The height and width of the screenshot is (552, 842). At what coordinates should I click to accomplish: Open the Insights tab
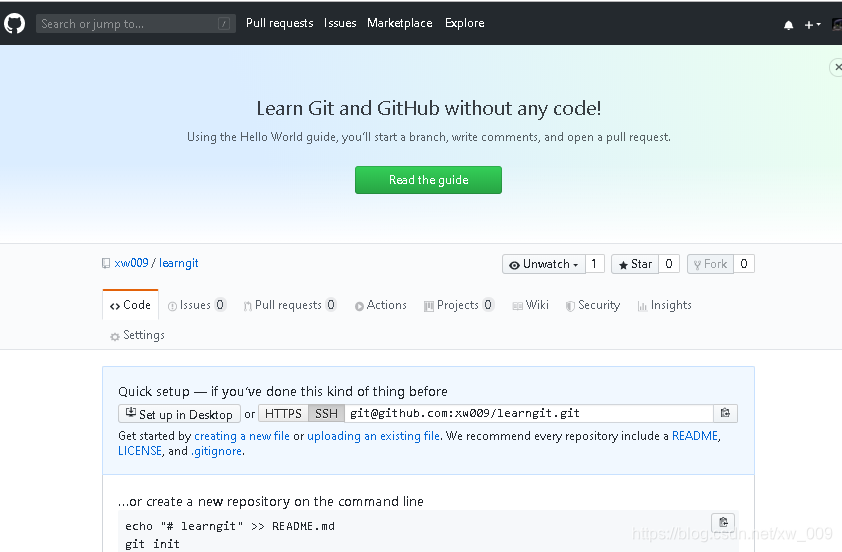664,305
